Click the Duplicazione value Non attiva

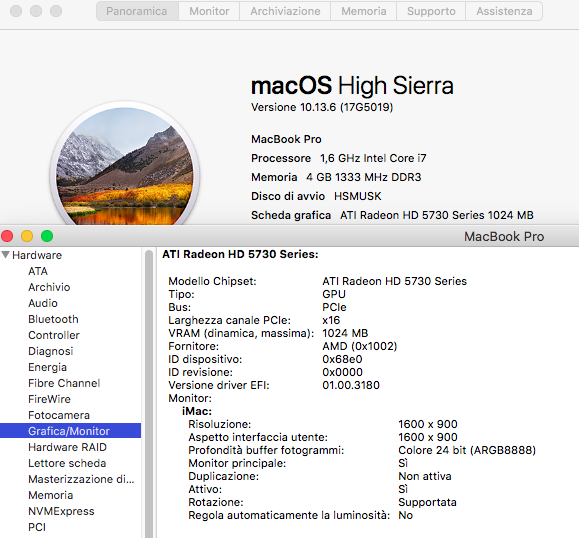tap(425, 476)
